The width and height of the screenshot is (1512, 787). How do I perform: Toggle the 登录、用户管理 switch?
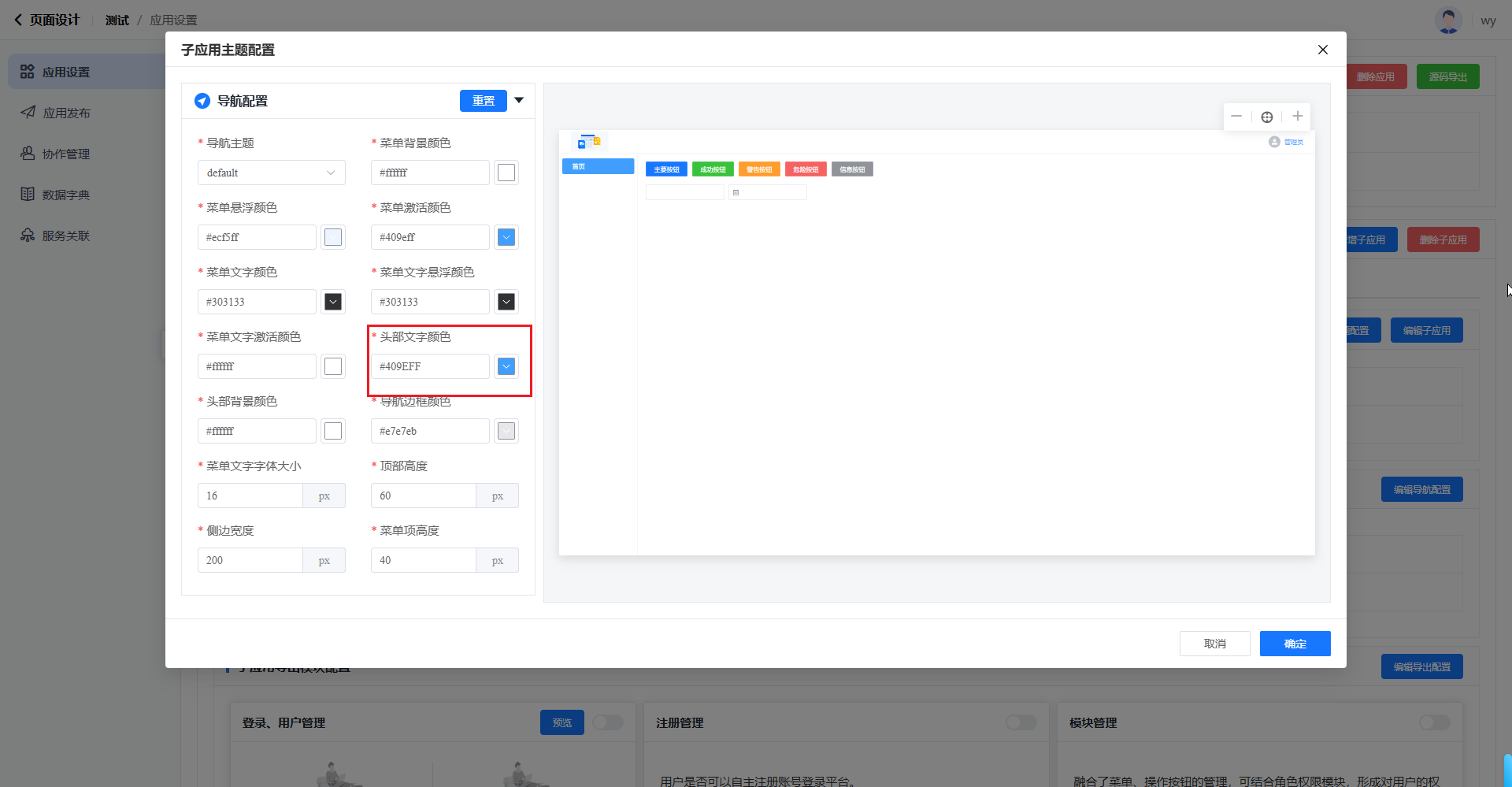[x=607, y=722]
